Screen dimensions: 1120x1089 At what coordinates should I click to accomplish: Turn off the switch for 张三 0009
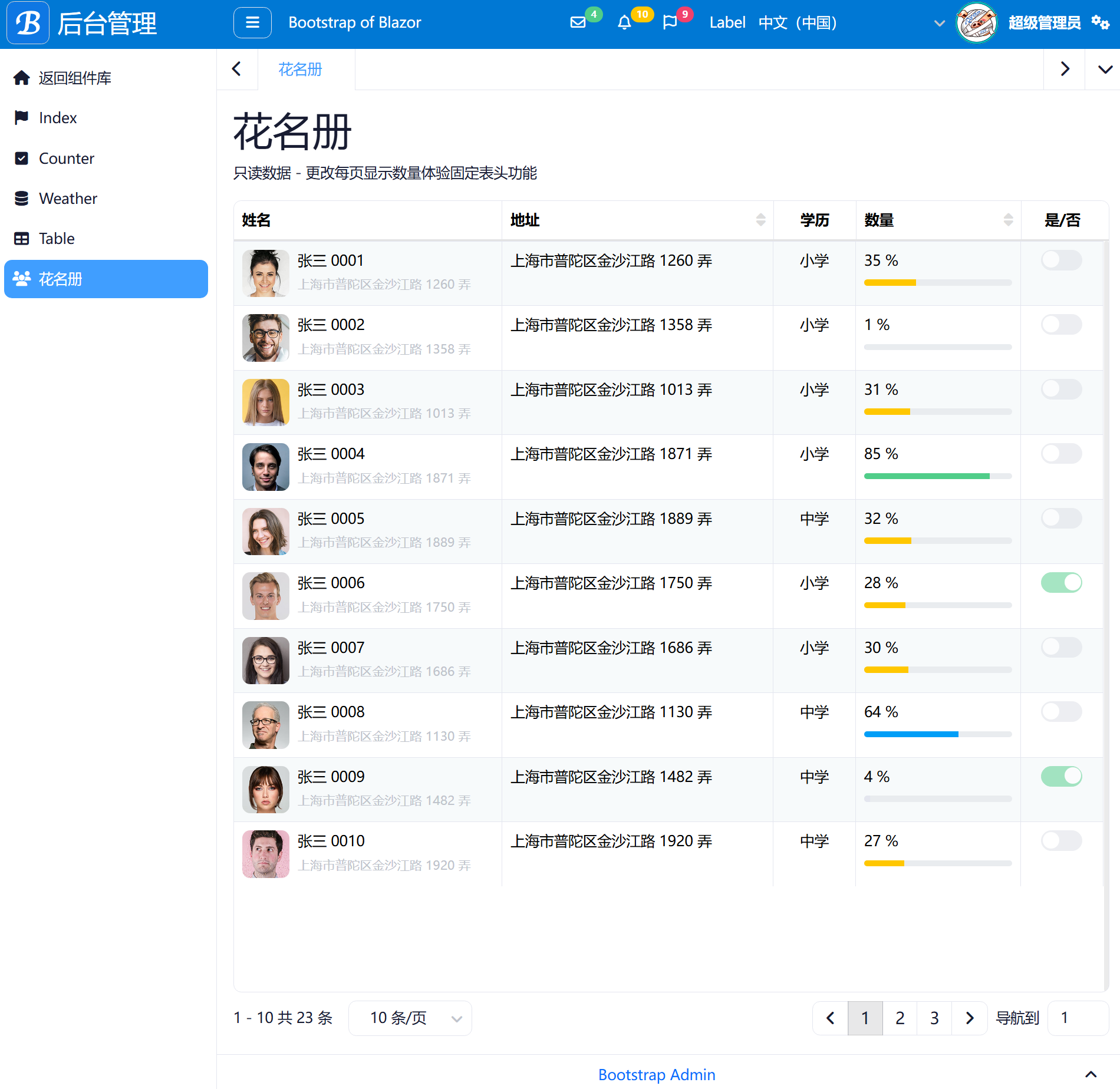coord(1061,776)
